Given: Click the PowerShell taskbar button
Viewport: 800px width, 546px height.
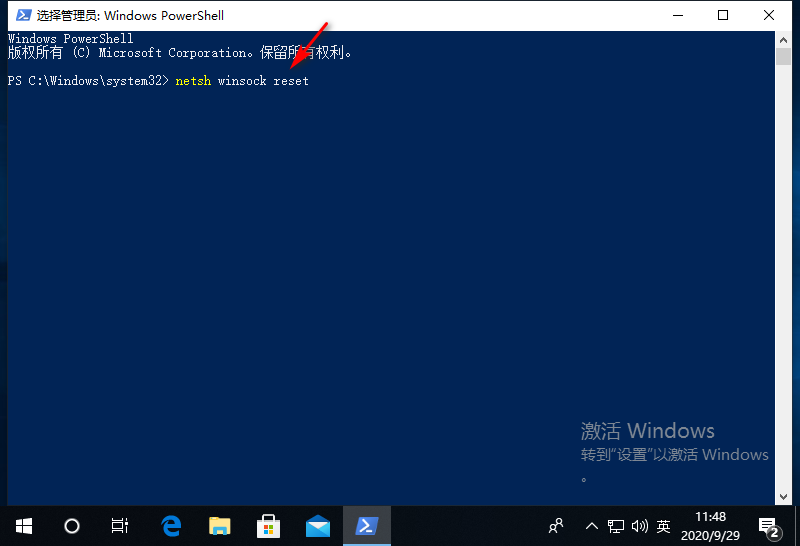Looking at the screenshot, I should 366,525.
